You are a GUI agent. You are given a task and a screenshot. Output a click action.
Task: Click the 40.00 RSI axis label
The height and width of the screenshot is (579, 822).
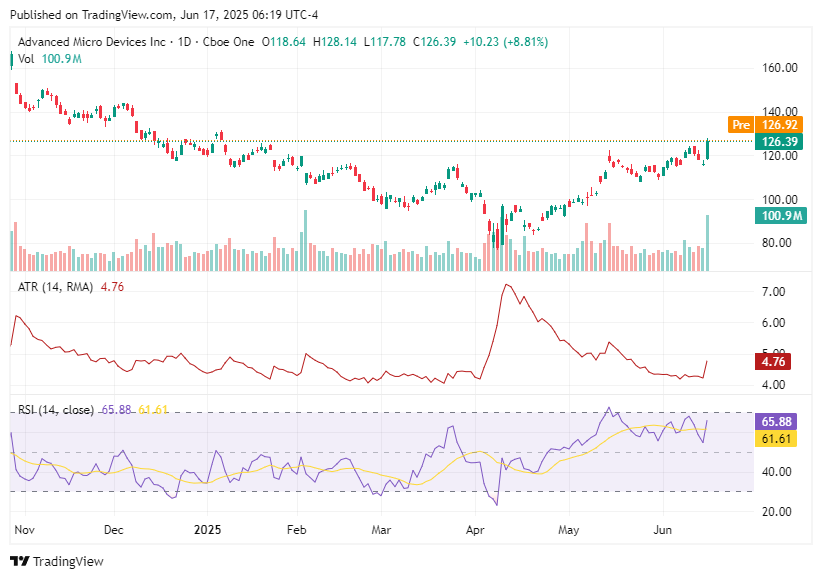[x=776, y=472]
